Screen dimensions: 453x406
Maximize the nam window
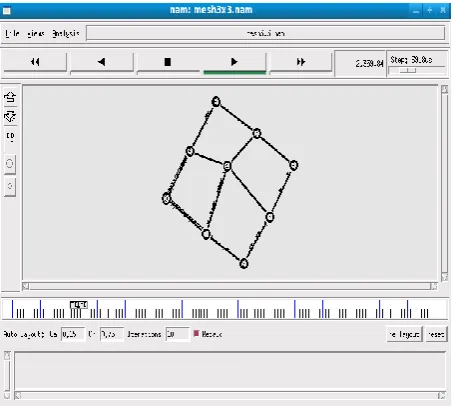(x=429, y=10)
